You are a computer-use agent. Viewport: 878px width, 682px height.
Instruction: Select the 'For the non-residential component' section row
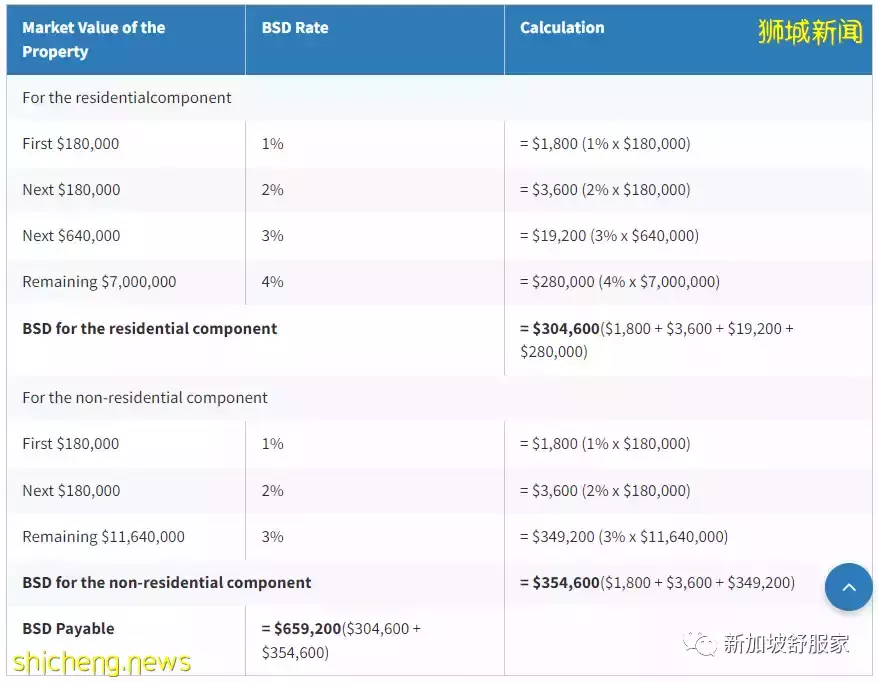click(145, 398)
